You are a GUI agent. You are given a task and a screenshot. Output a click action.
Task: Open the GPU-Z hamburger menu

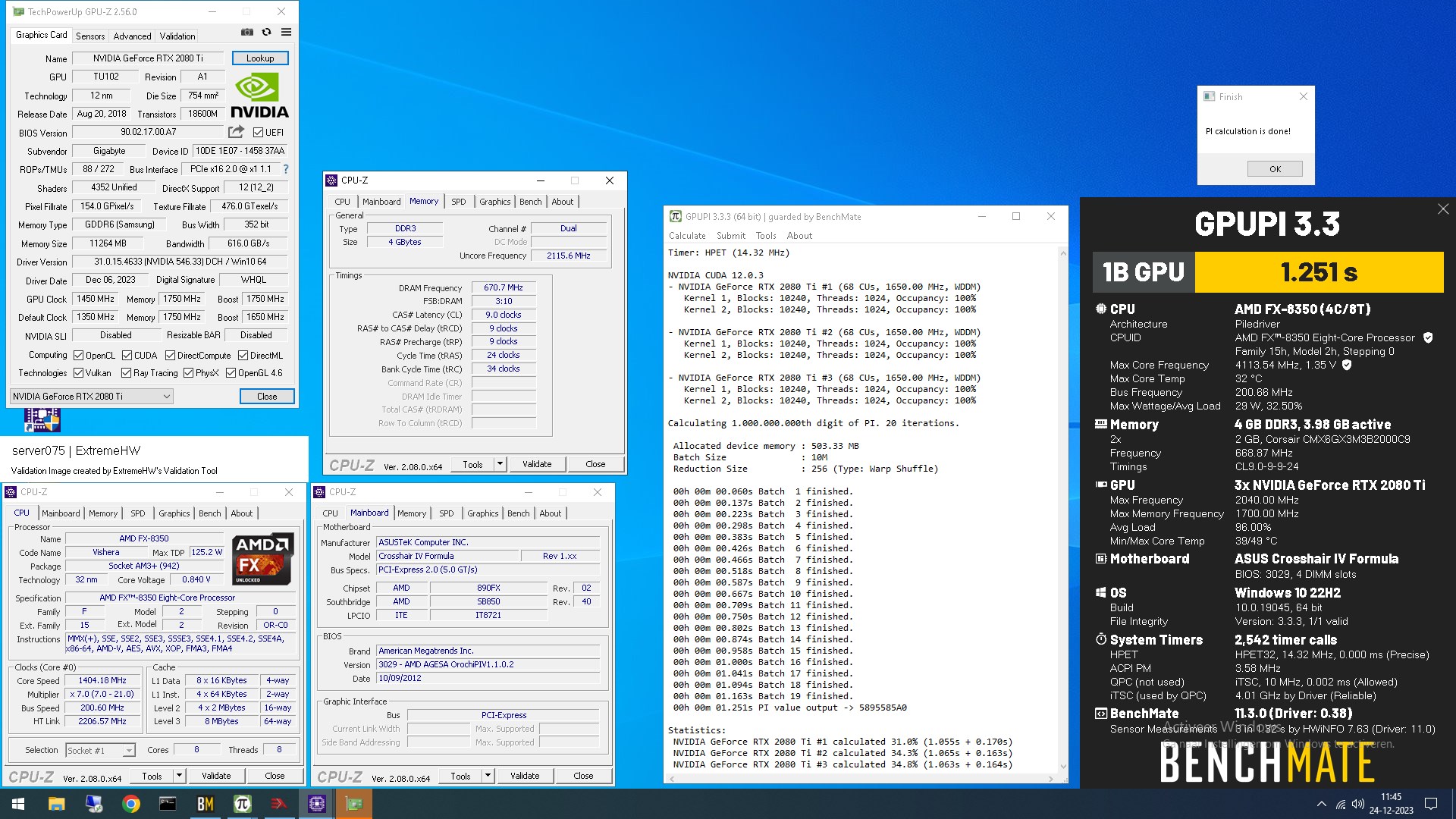(x=286, y=33)
